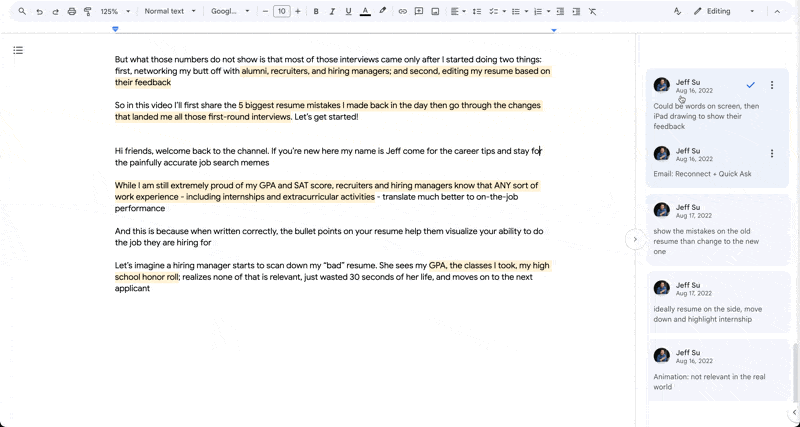The height and width of the screenshot is (427, 800).
Task: Clear text formatting
Action: pos(592,11)
